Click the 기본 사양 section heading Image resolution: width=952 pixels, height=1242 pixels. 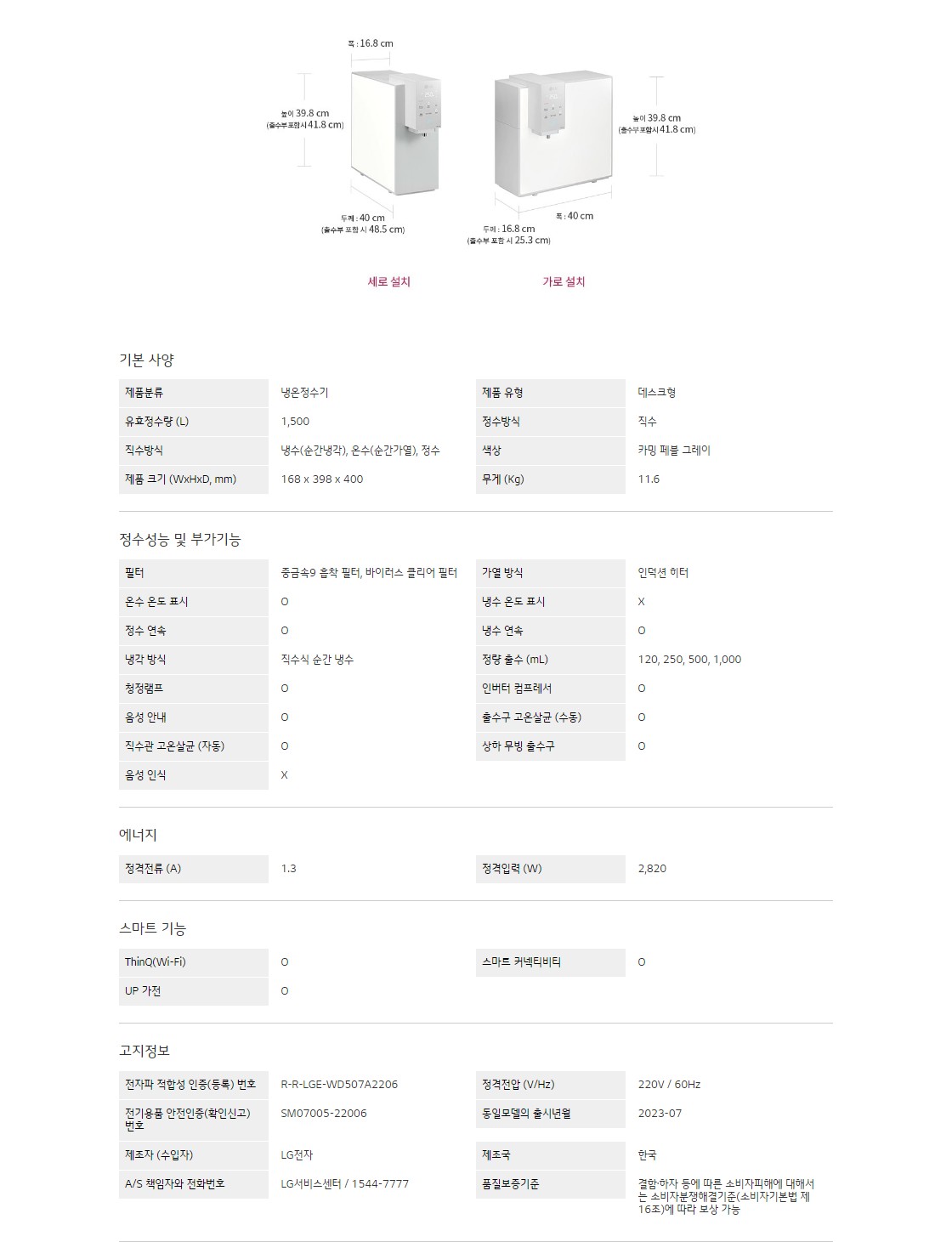[x=146, y=360]
